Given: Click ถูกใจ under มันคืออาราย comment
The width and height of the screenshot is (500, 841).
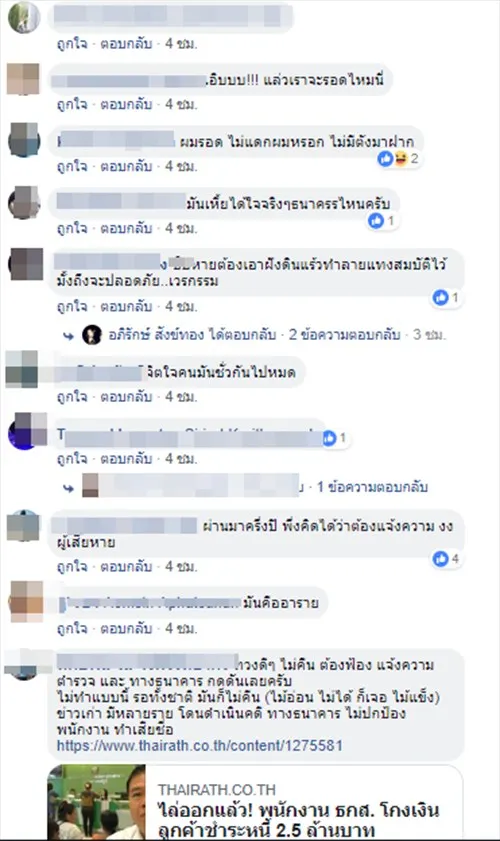Looking at the screenshot, I should pos(72,628).
